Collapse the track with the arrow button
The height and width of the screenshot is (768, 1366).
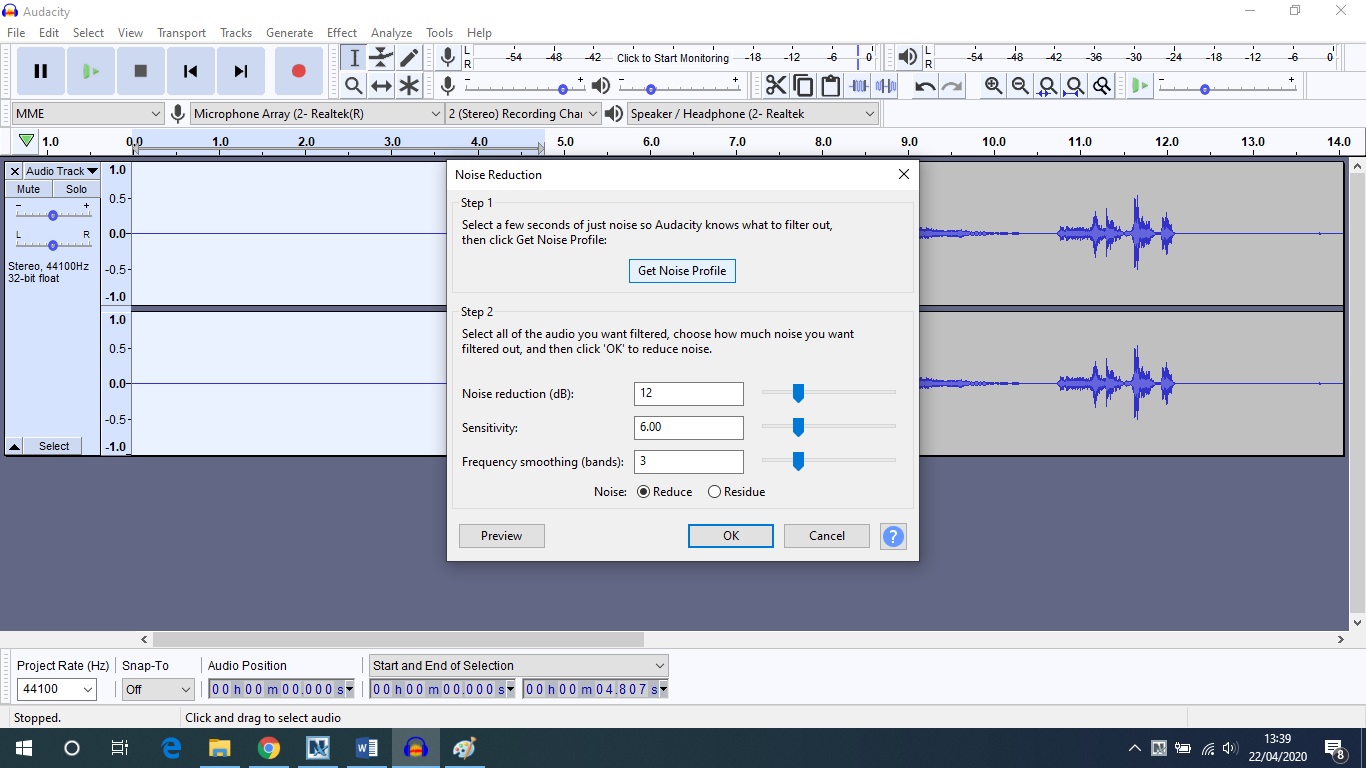[x=15, y=446]
